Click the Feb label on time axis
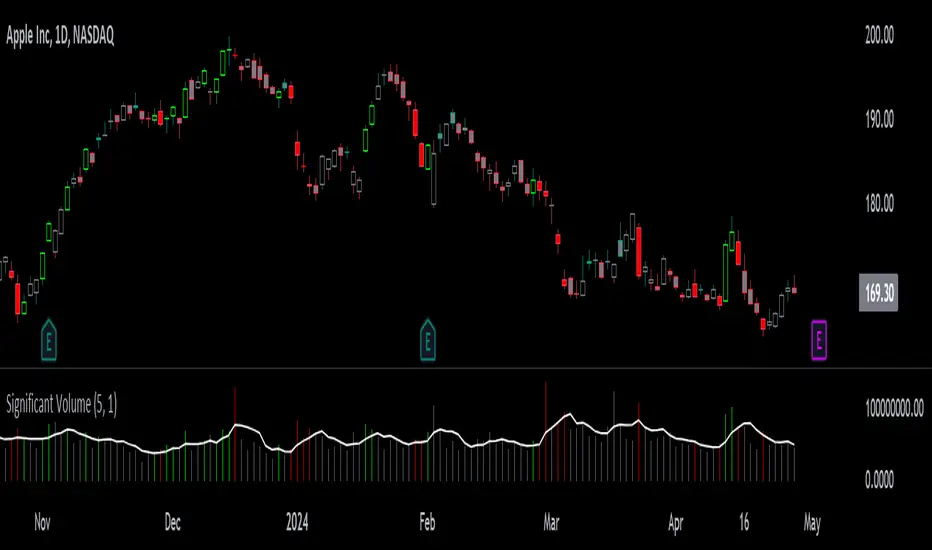Screen dimensions: 932x550 (427, 522)
